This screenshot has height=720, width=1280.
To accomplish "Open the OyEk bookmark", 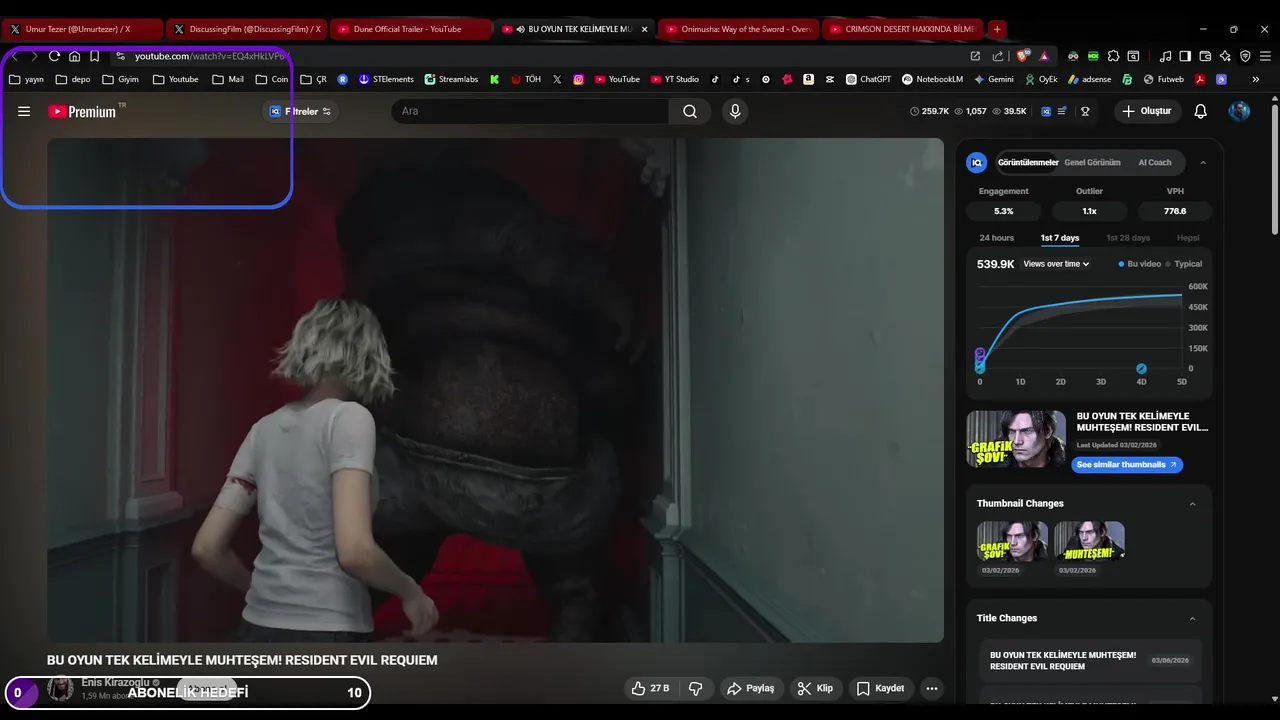I will pyautogui.click(x=1041, y=79).
